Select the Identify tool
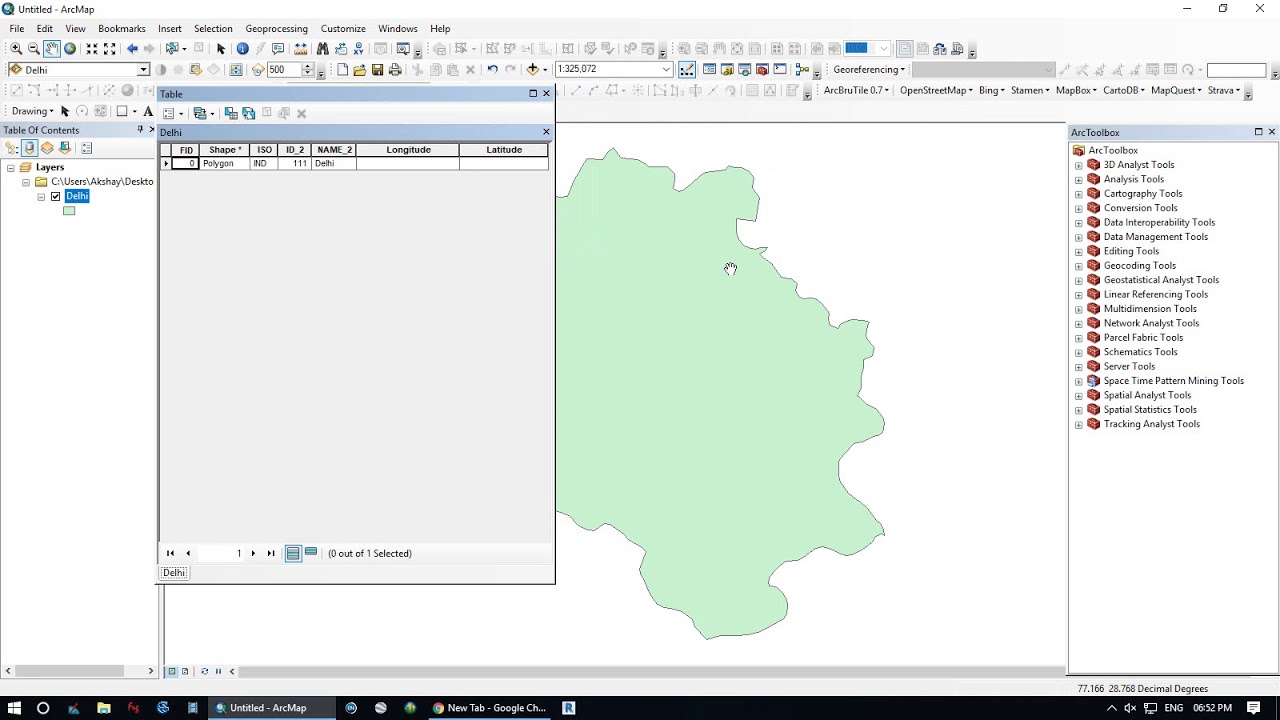Screen dimensions: 1280x720 [242, 49]
